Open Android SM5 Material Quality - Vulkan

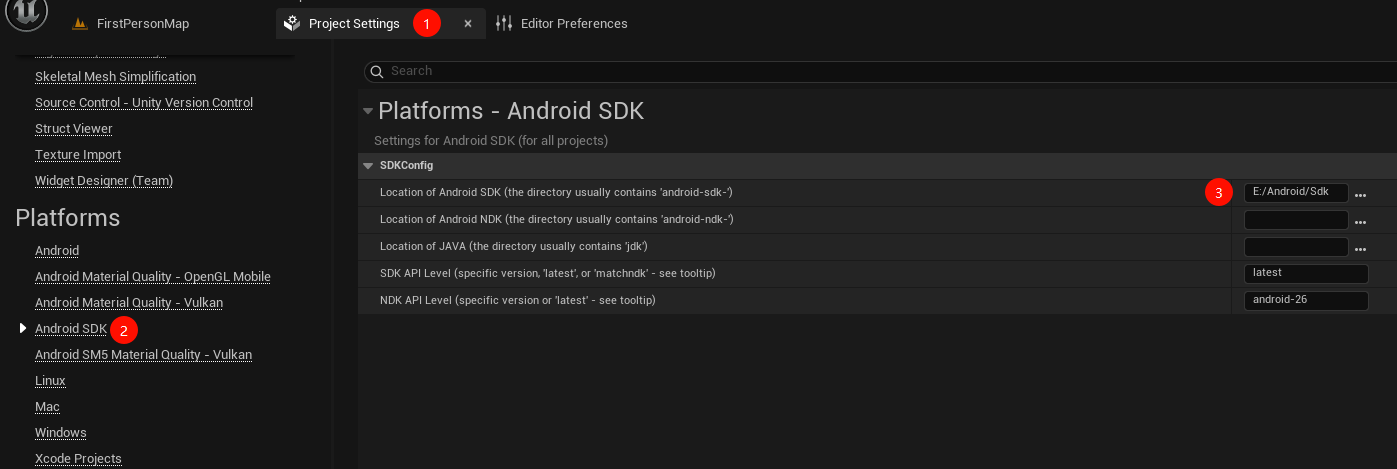[143, 355]
